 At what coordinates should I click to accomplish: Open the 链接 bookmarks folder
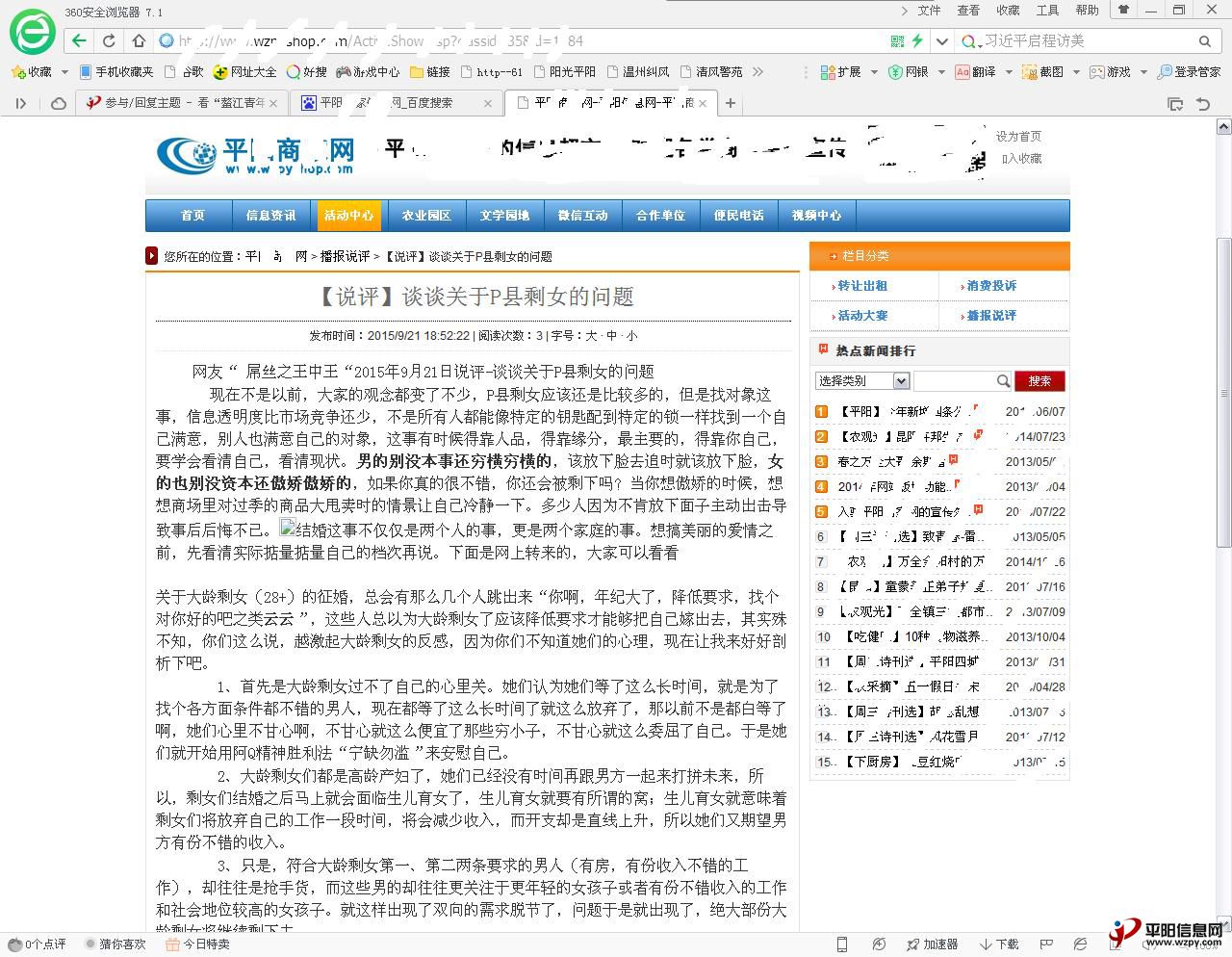430,71
